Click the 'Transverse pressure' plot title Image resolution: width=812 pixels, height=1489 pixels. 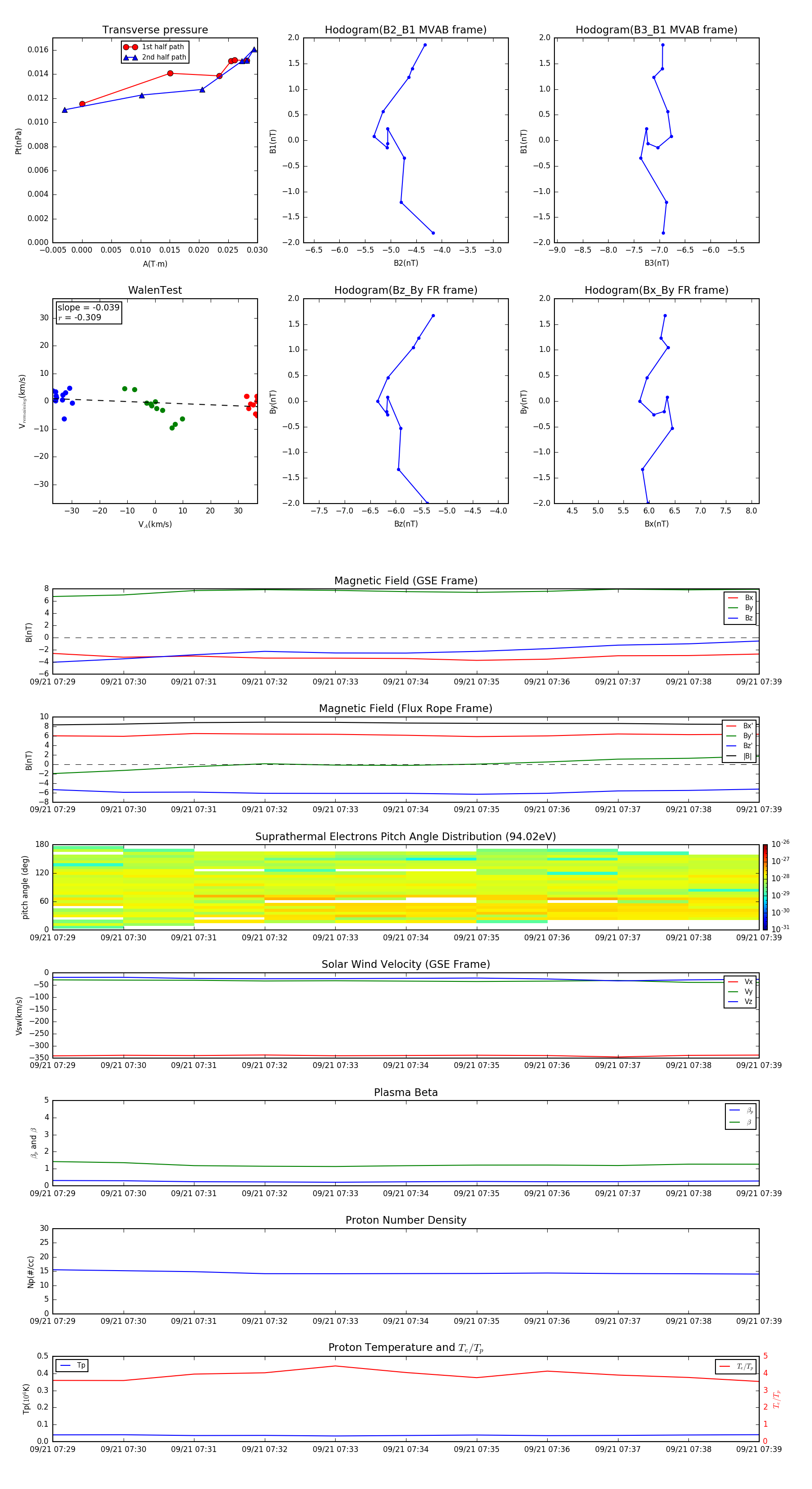coord(155,30)
